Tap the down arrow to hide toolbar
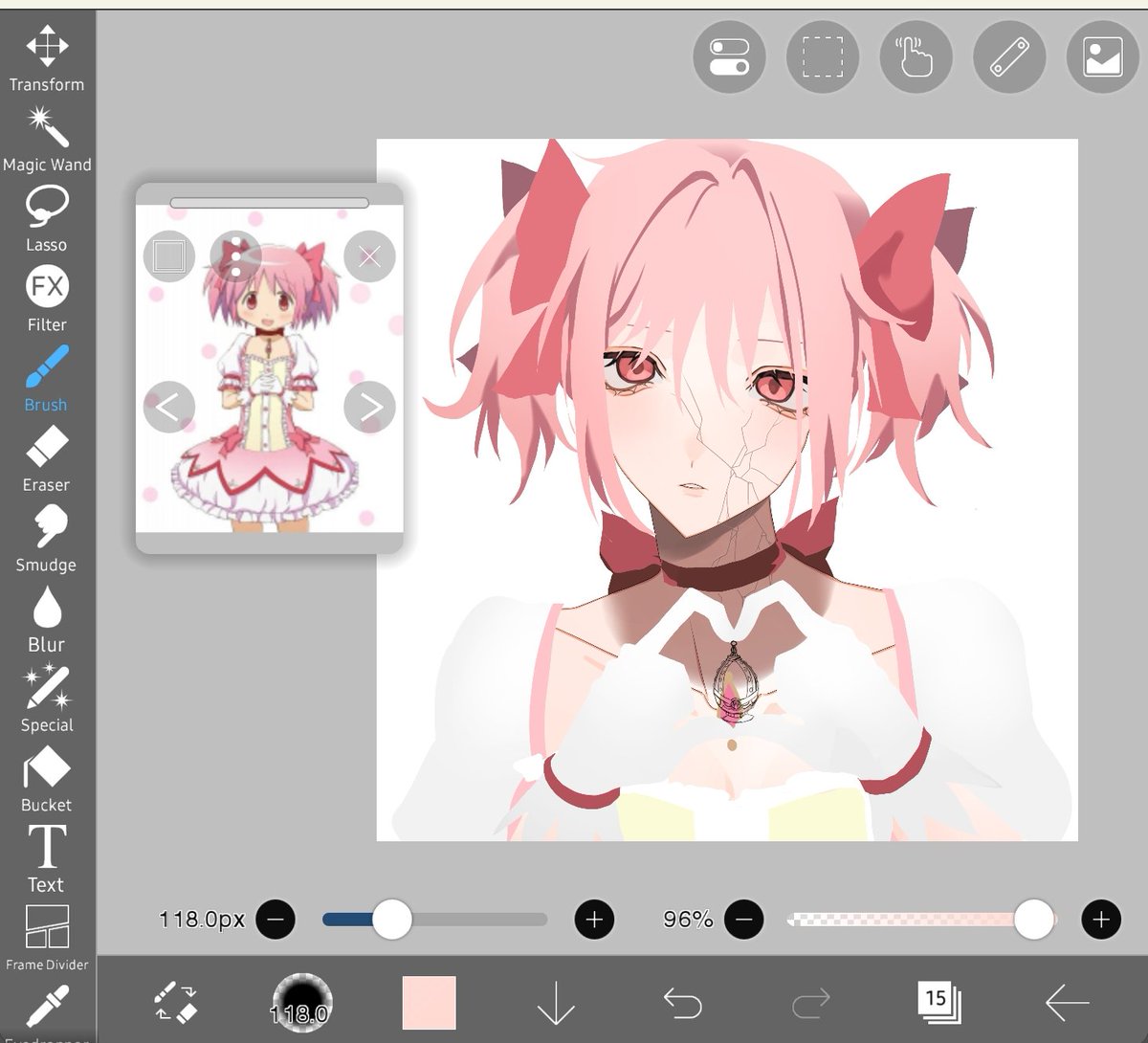Screen dimensions: 1148x1043 point(556,1003)
